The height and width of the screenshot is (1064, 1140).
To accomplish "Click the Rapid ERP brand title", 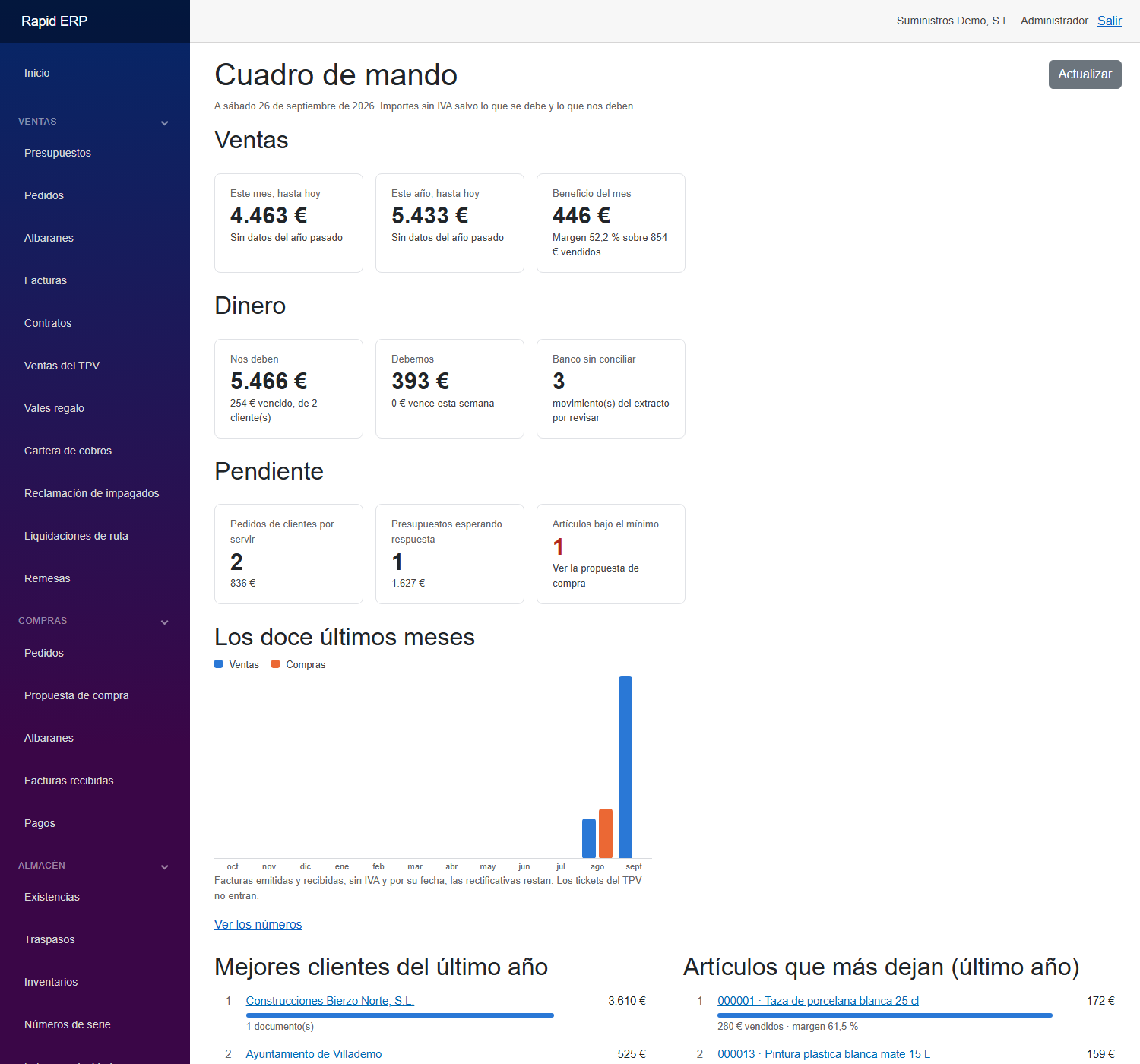I will point(55,21).
